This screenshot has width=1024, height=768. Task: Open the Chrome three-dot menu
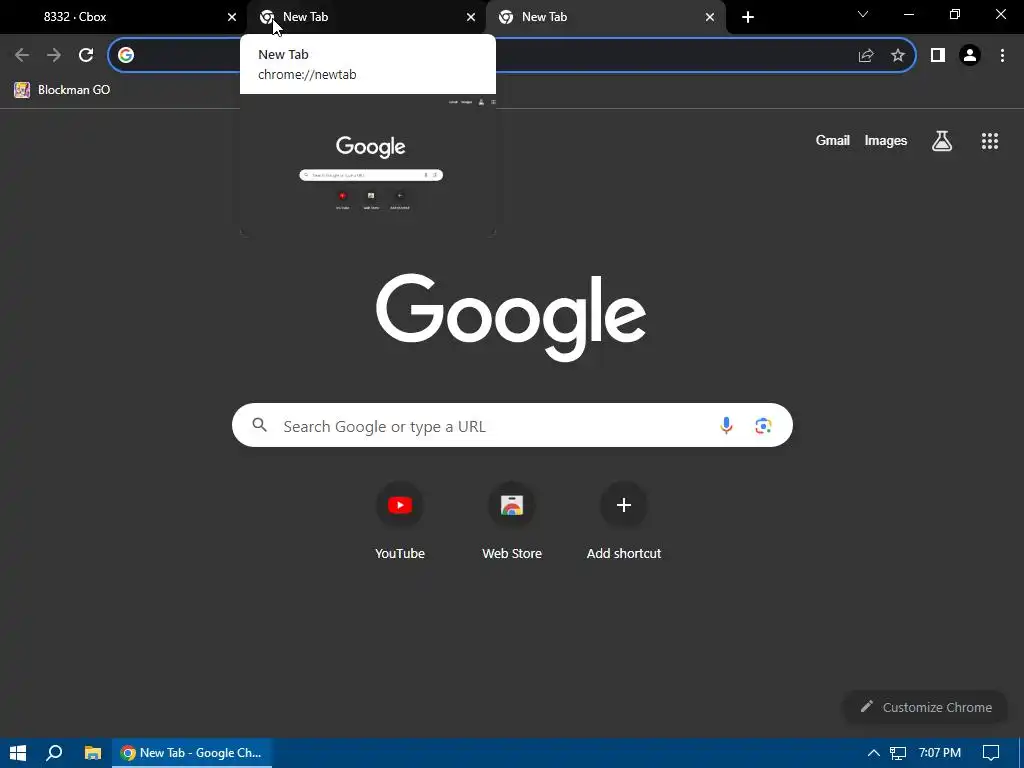click(x=1002, y=56)
